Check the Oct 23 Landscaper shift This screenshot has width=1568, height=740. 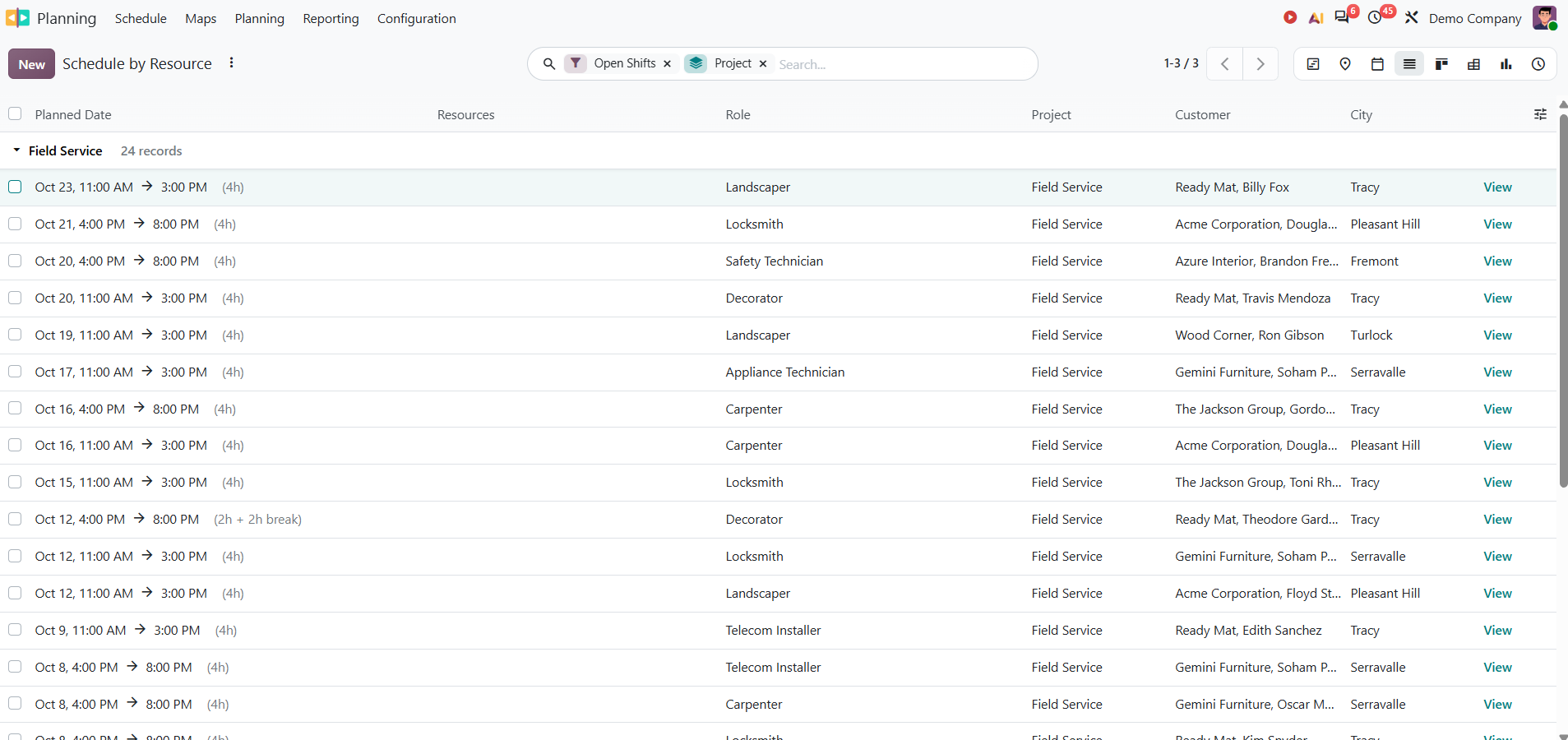[15, 187]
